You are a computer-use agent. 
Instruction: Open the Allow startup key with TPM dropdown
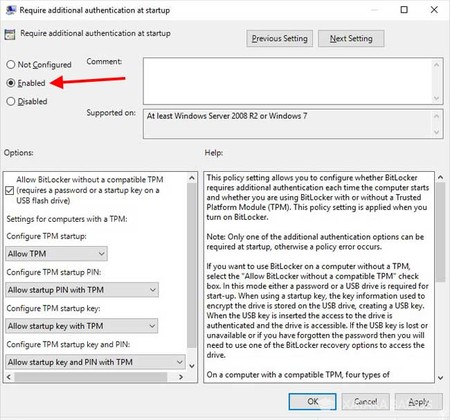pos(82,326)
